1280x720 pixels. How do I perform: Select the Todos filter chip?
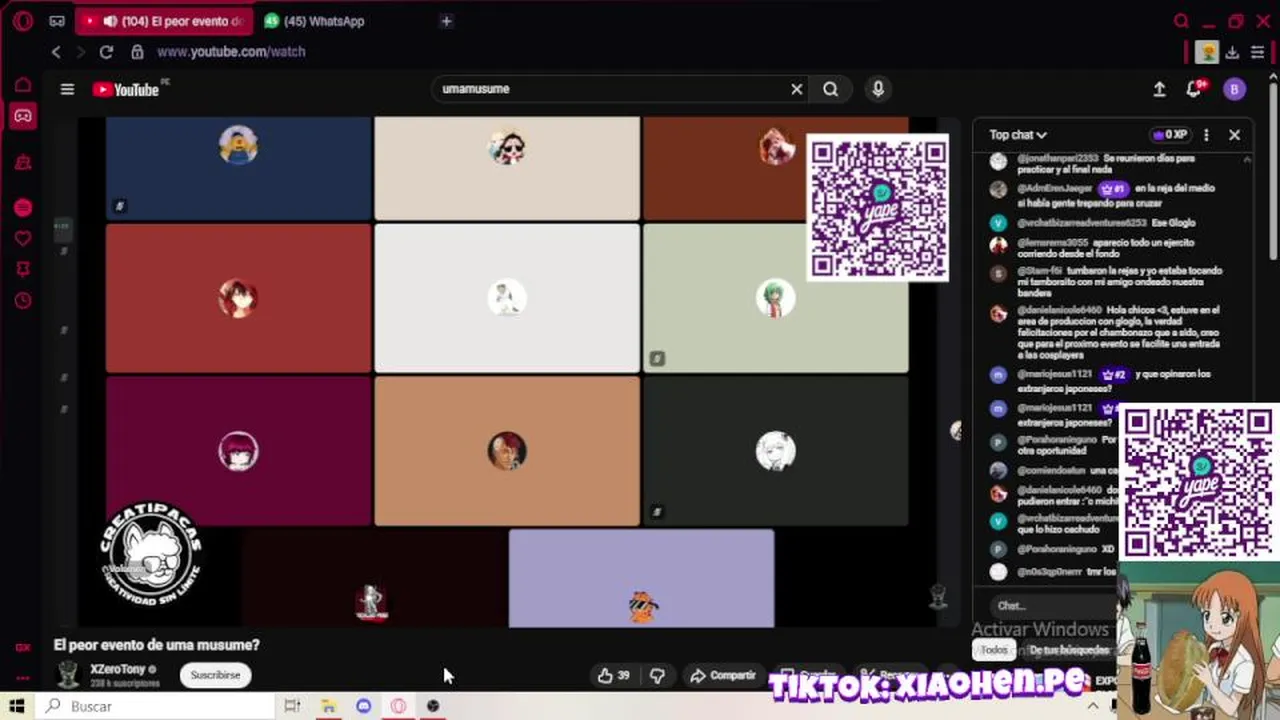tap(993, 650)
